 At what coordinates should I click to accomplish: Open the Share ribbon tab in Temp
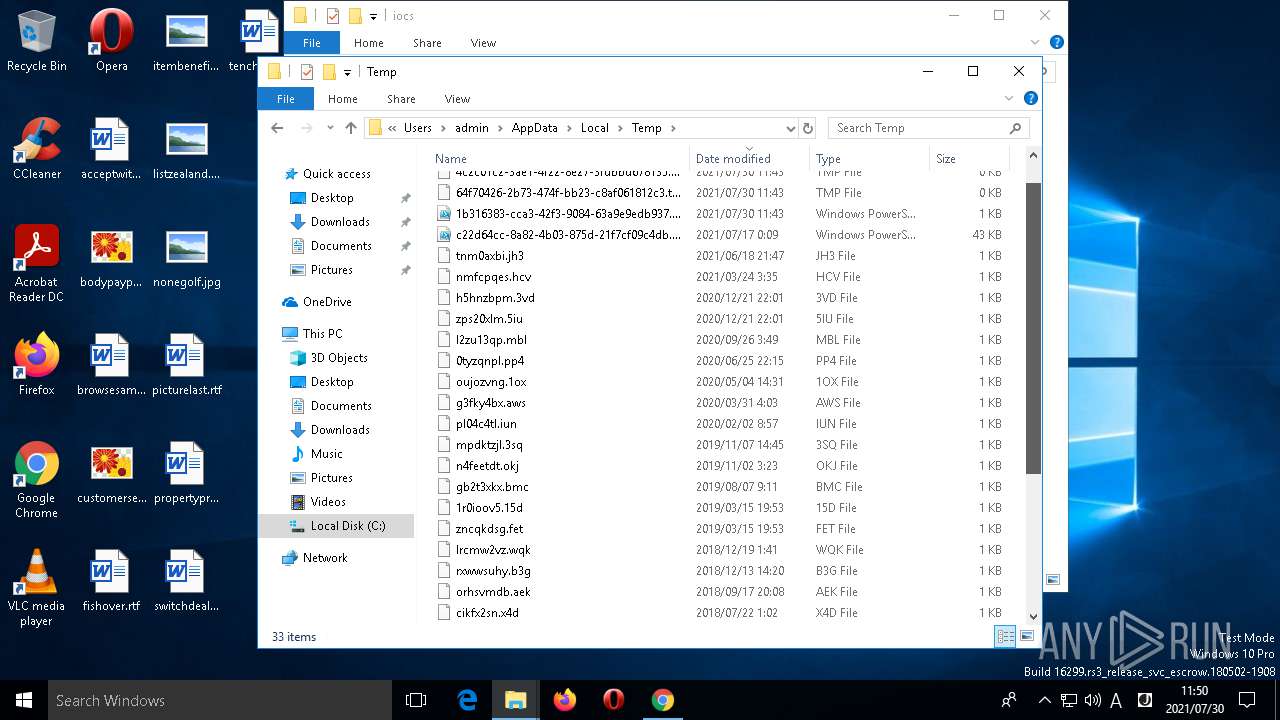coord(401,98)
